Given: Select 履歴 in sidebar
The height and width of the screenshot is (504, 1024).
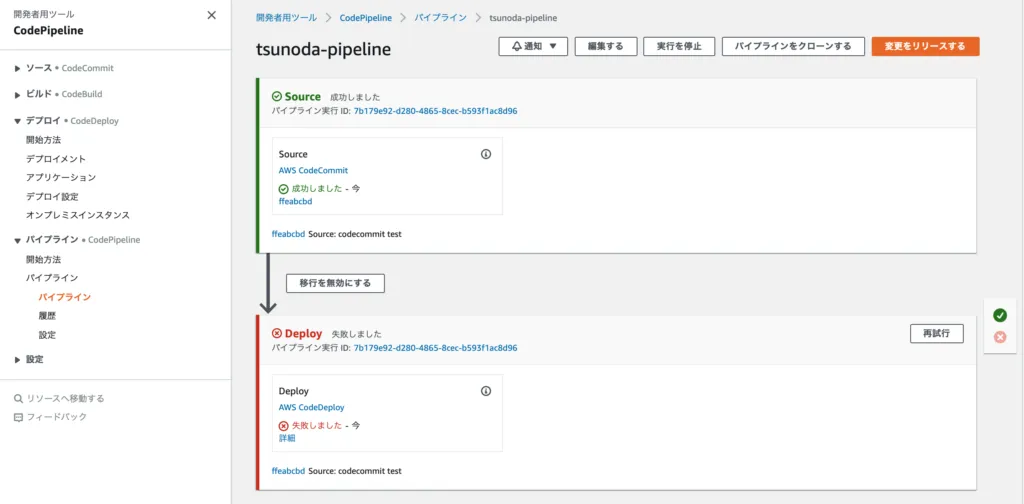Looking at the screenshot, I should pyautogui.click(x=47, y=316).
